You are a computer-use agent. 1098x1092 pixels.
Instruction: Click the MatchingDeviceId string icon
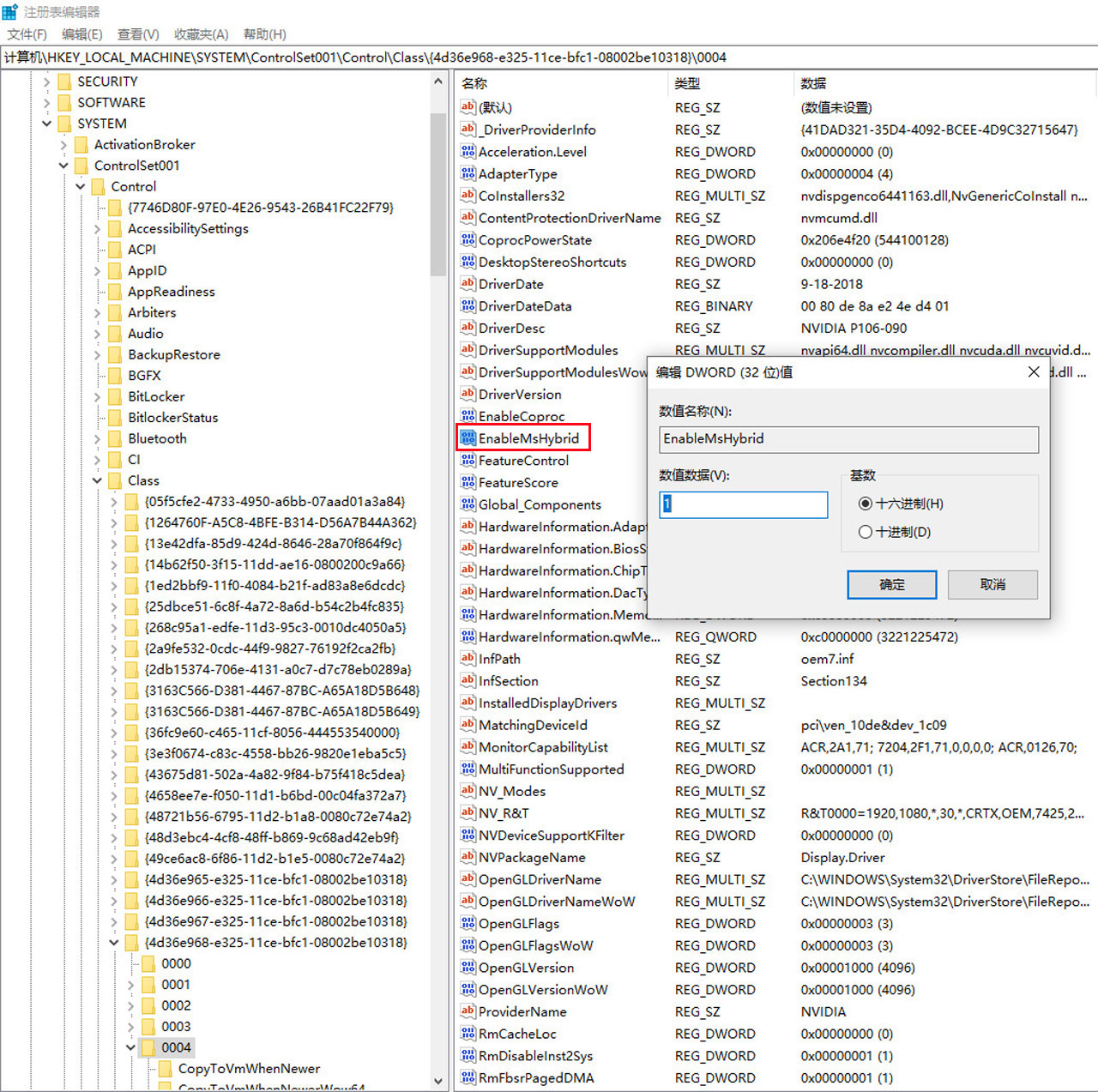[x=468, y=725]
